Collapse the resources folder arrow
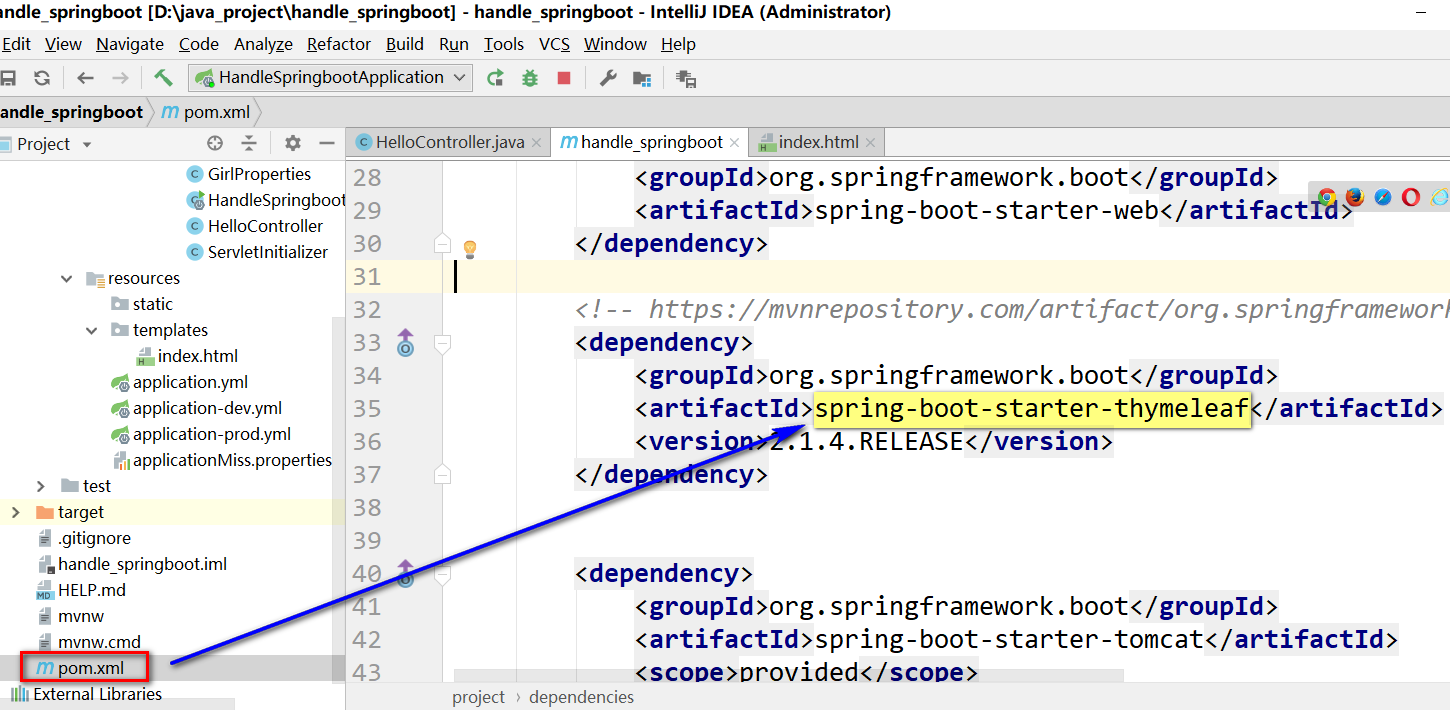Screen dimensions: 1450x710 pyautogui.click(x=67, y=279)
